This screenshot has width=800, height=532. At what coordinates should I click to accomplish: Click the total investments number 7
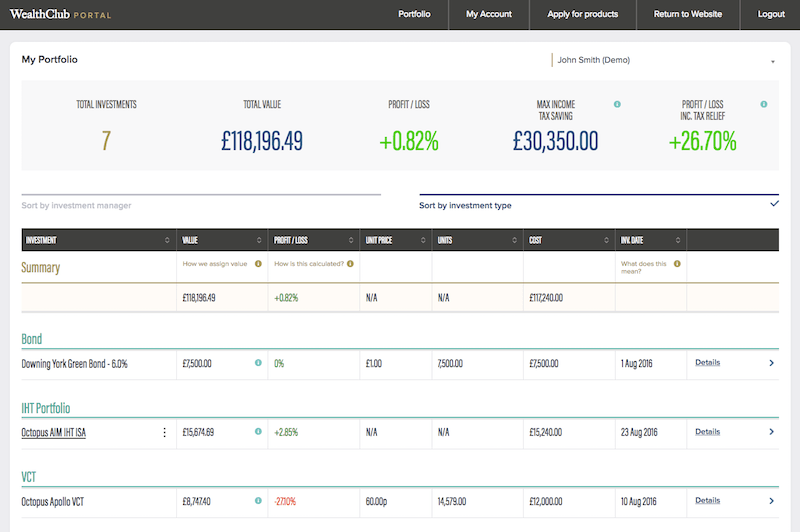point(106,141)
